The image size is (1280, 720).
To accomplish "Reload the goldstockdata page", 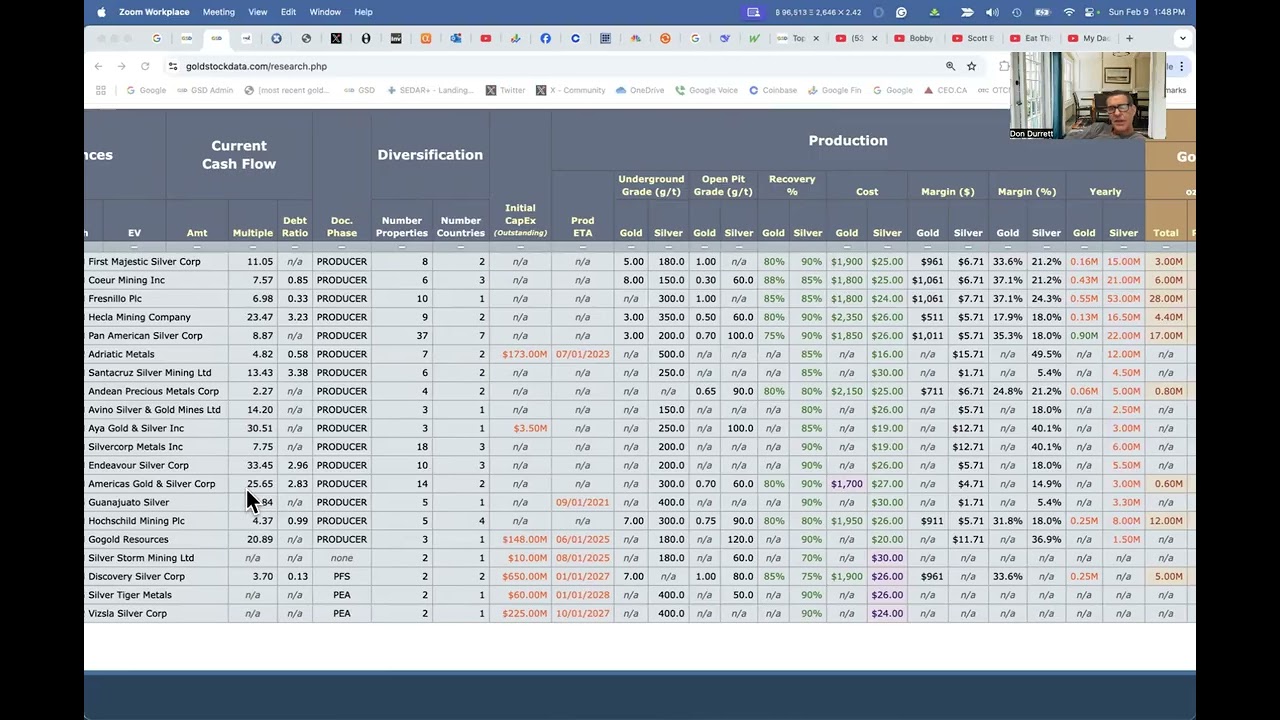I will [x=145, y=66].
